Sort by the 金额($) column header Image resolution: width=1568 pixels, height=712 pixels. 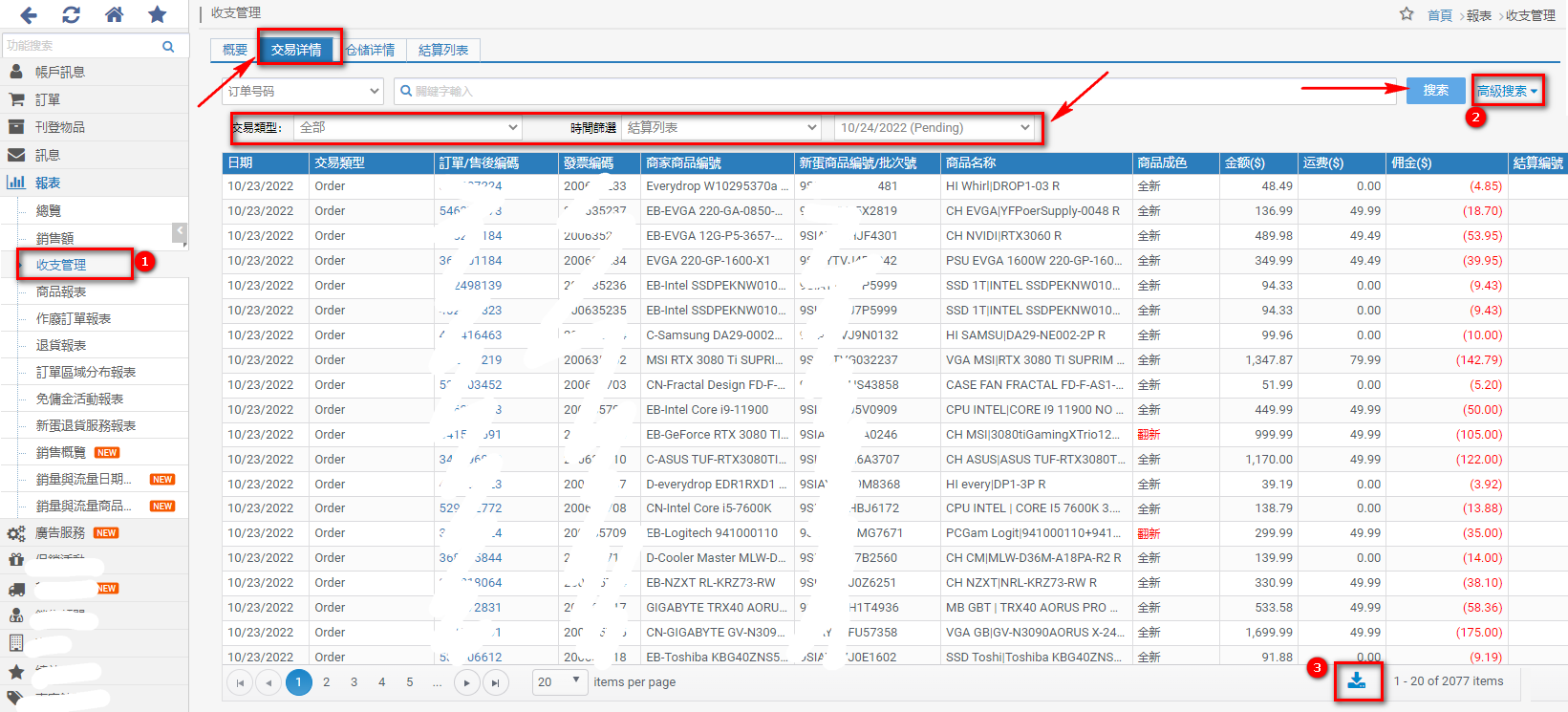1258,162
